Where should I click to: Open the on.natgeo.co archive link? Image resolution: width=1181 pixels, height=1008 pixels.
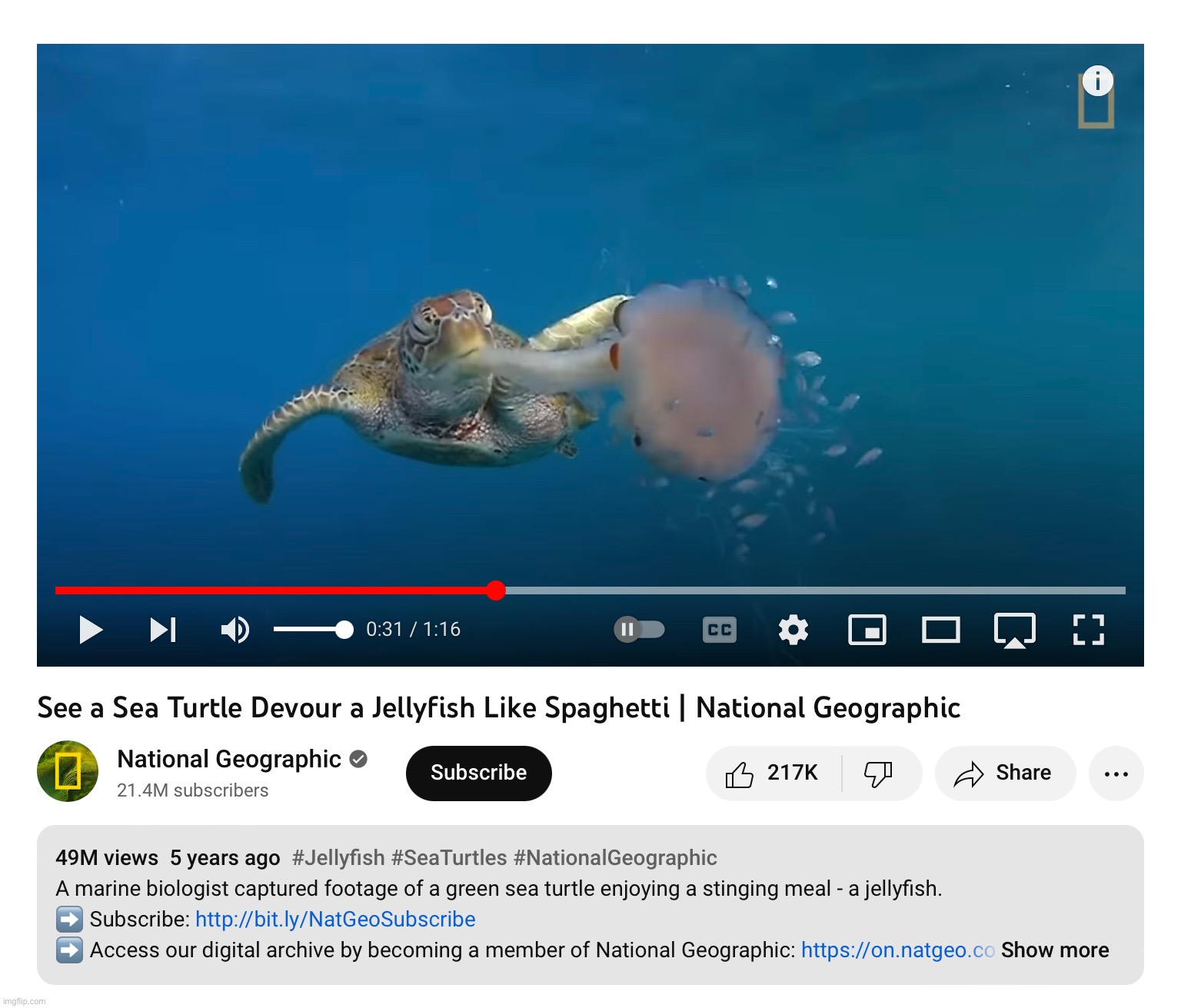pyautogui.click(x=898, y=950)
